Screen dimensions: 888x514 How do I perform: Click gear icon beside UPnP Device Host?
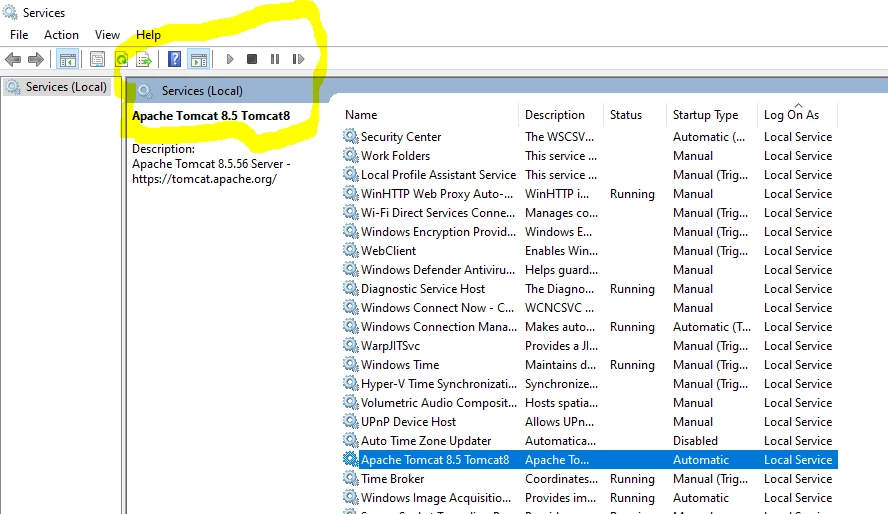coord(351,421)
